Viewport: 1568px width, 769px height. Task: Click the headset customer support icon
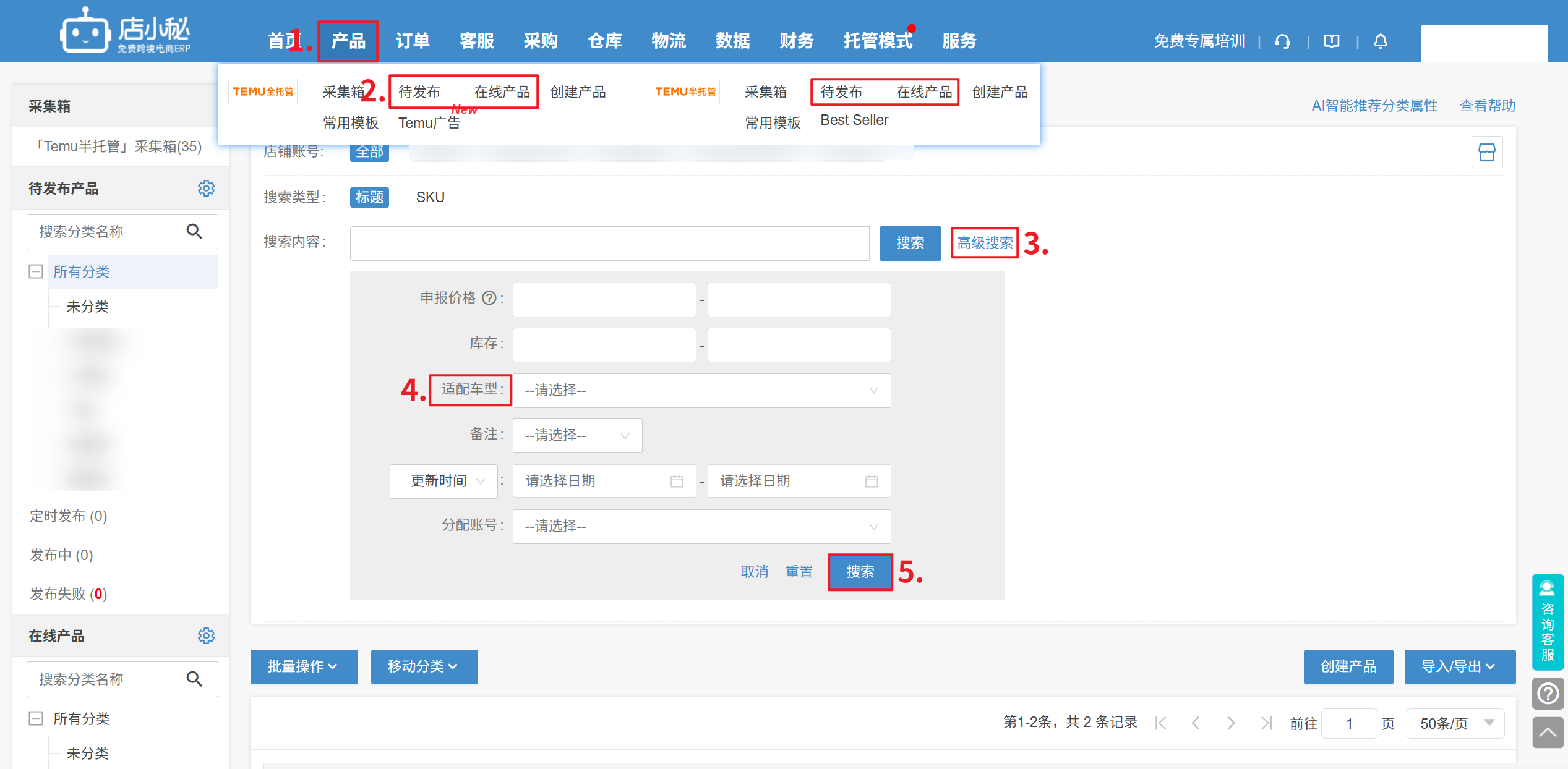tap(1282, 41)
